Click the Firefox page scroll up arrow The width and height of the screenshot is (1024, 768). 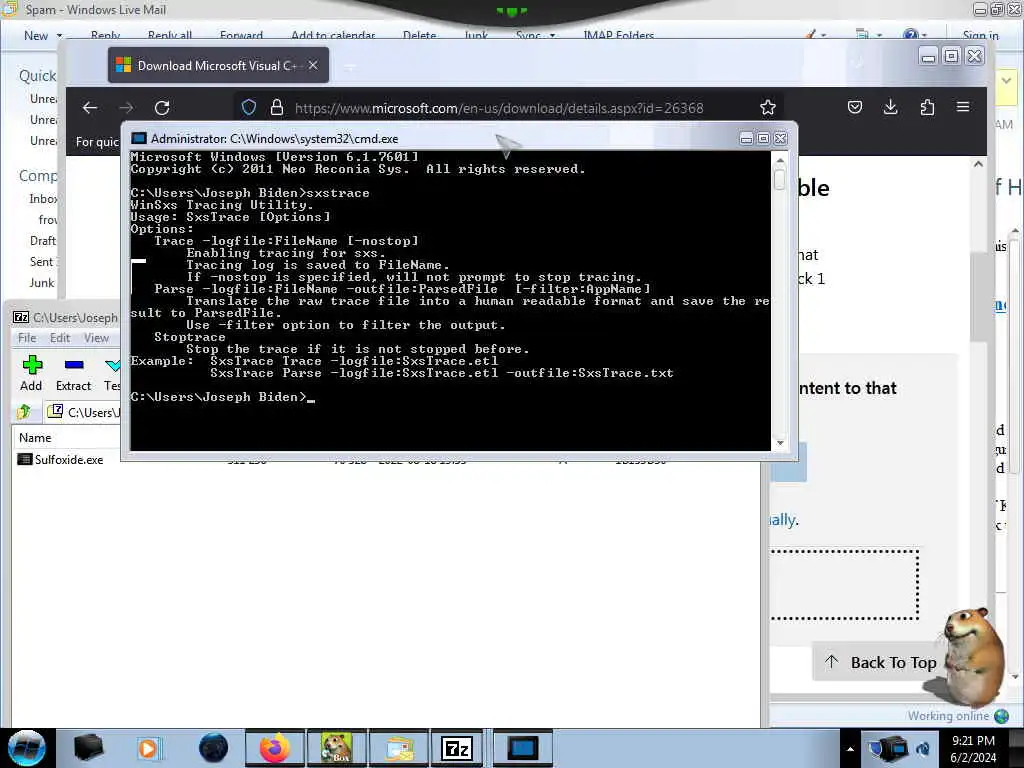click(978, 165)
